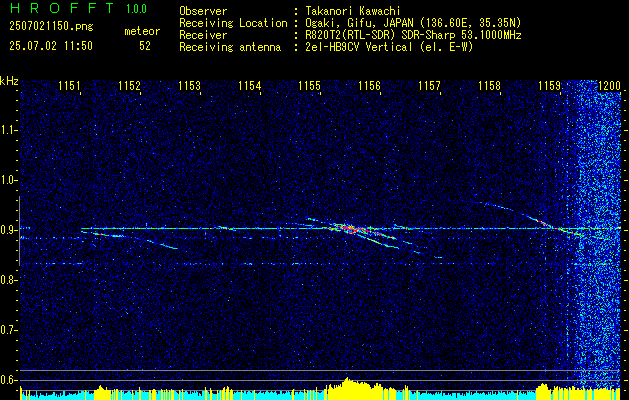
Task: Click the Receiver label
Action: (x=203, y=35)
